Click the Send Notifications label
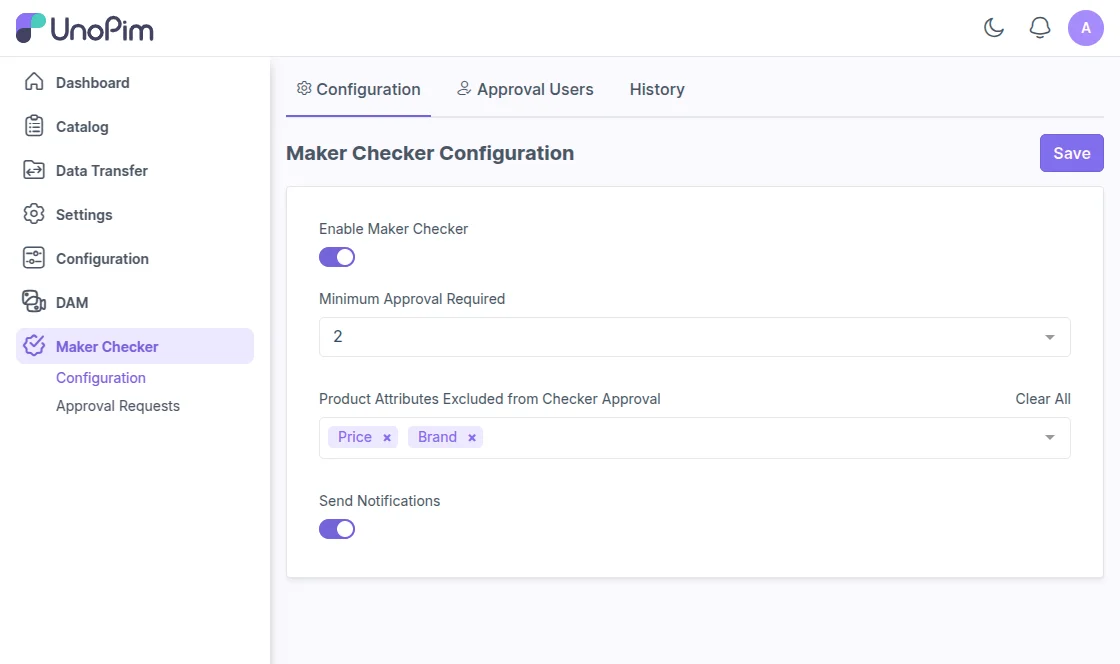Image resolution: width=1120 pixels, height=664 pixels. coord(379,500)
